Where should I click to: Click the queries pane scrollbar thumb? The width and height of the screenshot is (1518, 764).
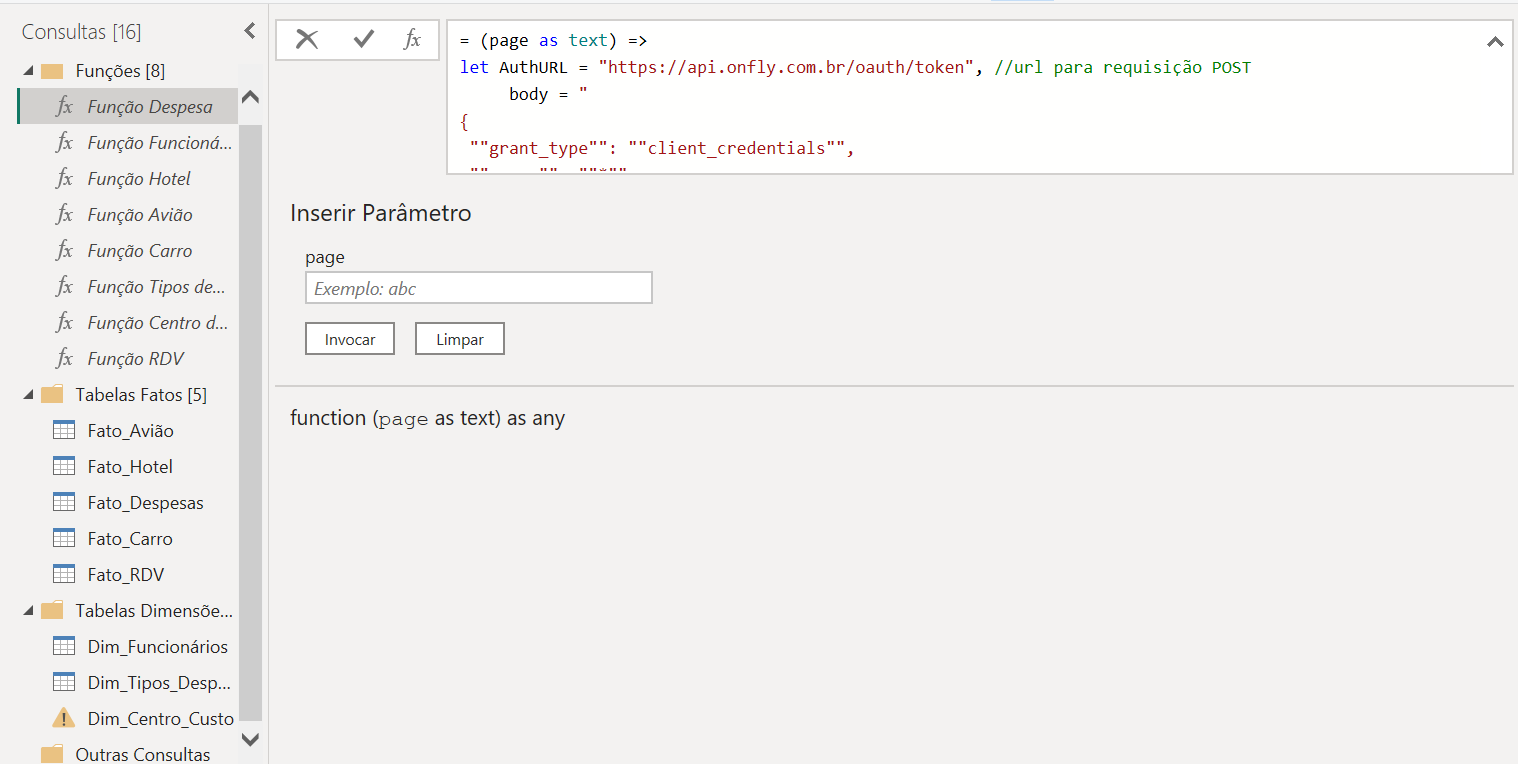click(x=251, y=422)
